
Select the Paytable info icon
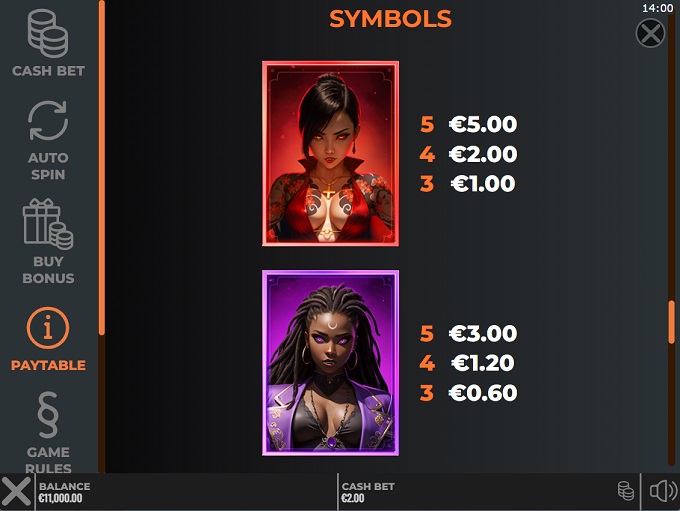coord(48,328)
